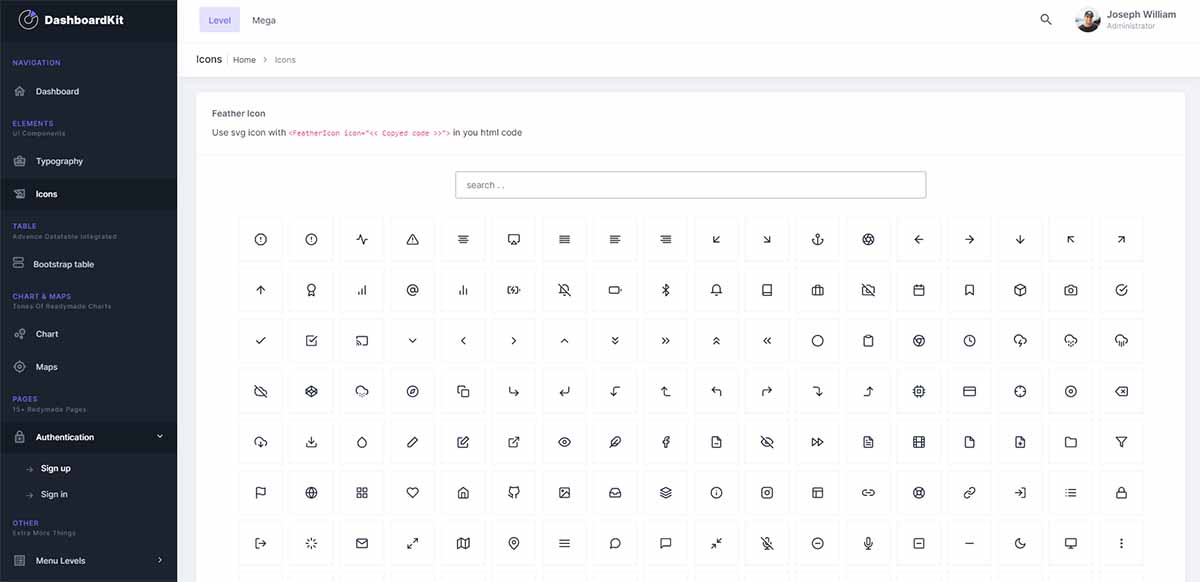Switch to the Mega tab
This screenshot has height=582, width=1200.
pyautogui.click(x=263, y=19)
